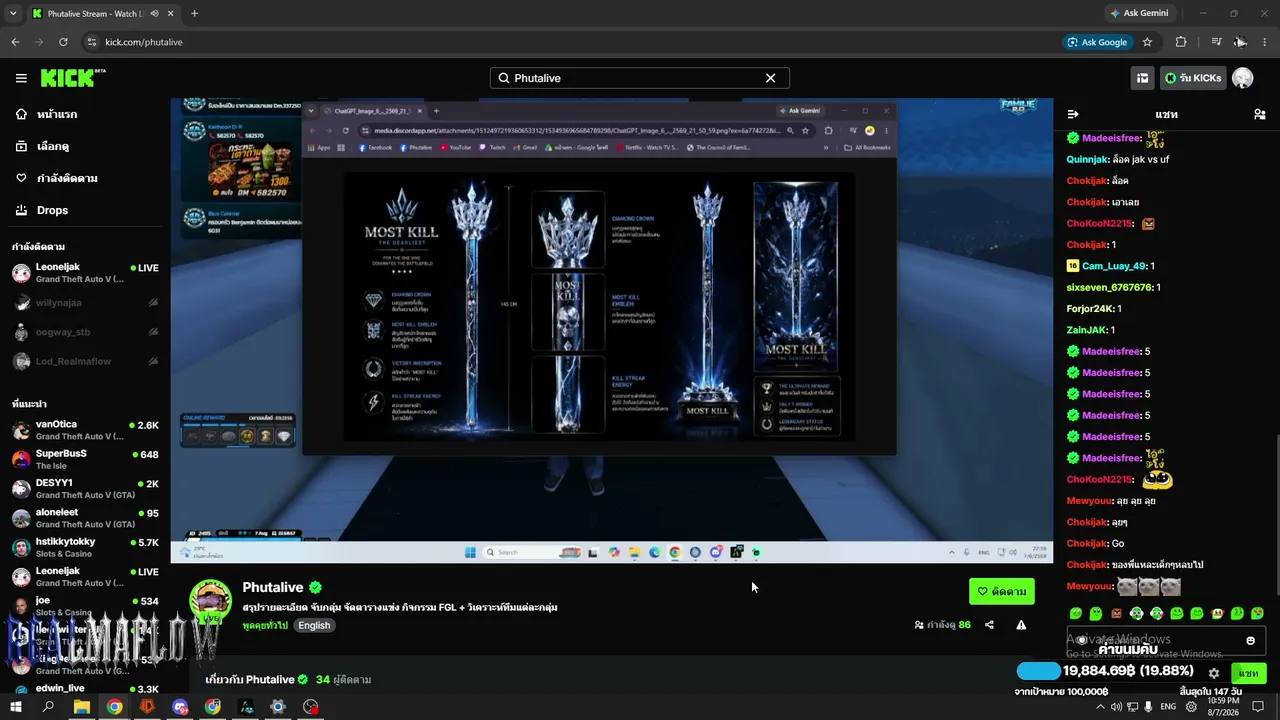Open File Explorer from taskbar
Screen dimensions: 1280x720
[x=82, y=706]
